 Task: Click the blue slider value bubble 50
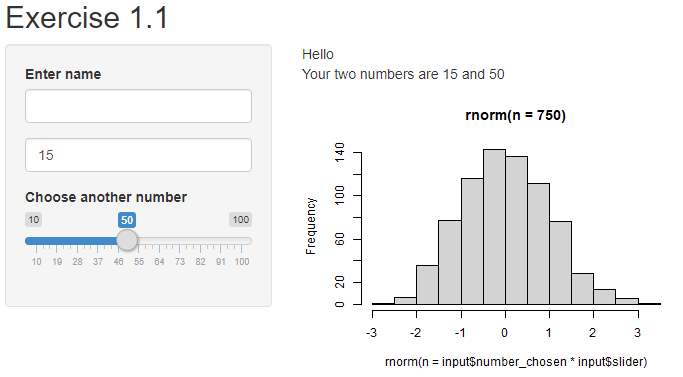127,220
